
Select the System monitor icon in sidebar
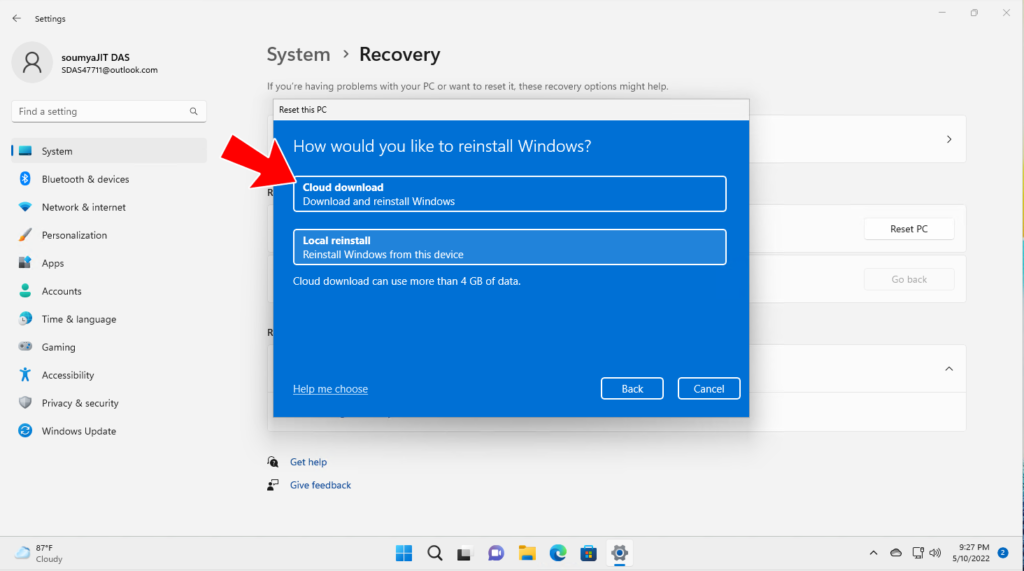25,151
